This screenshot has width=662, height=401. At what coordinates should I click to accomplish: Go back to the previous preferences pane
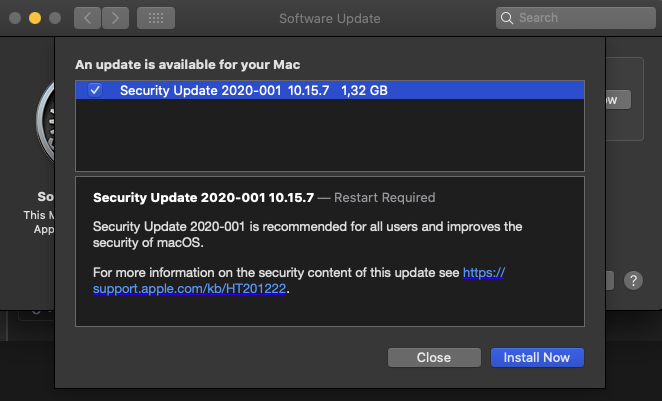(x=88, y=18)
